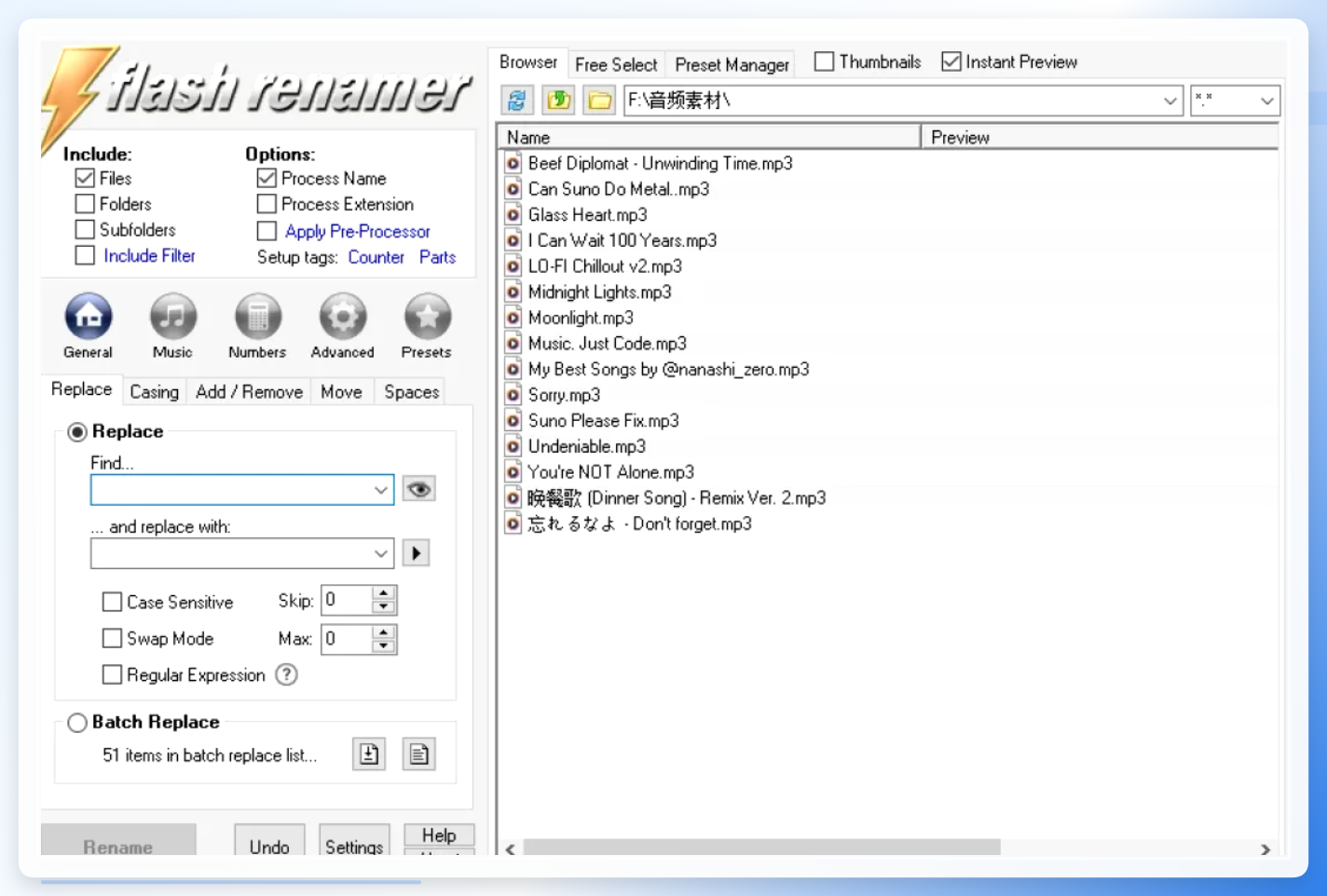Click the eye icon beside Find field
1327x896 pixels.
pos(419,489)
